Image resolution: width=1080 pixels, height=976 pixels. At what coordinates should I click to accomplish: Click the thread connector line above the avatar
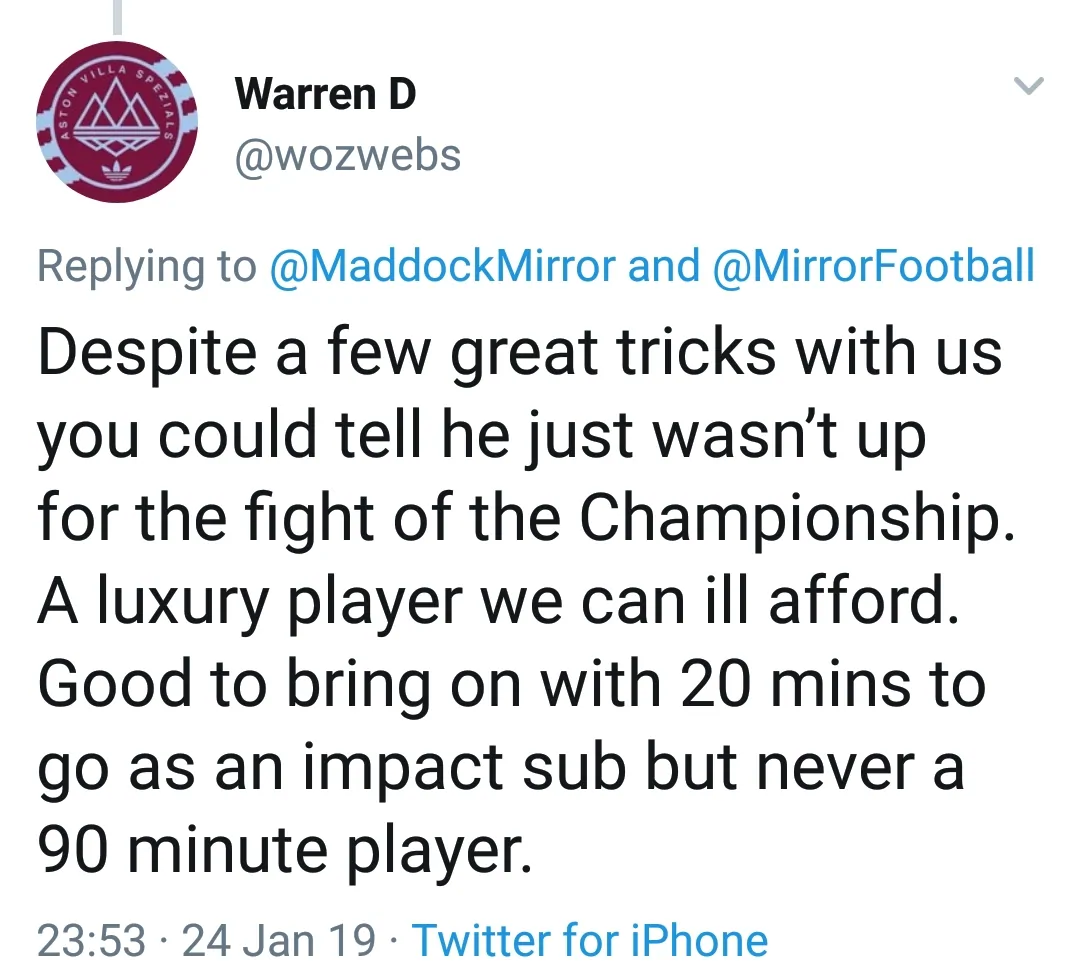[x=118, y=15]
